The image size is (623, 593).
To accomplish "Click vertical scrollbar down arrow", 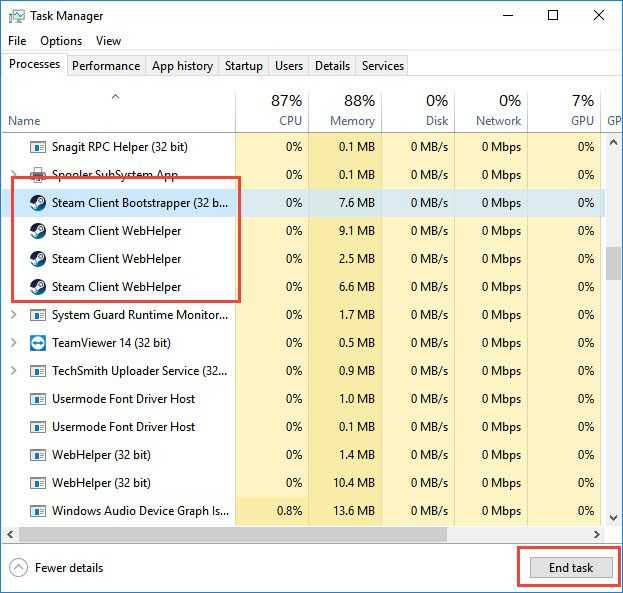I will coord(613,517).
